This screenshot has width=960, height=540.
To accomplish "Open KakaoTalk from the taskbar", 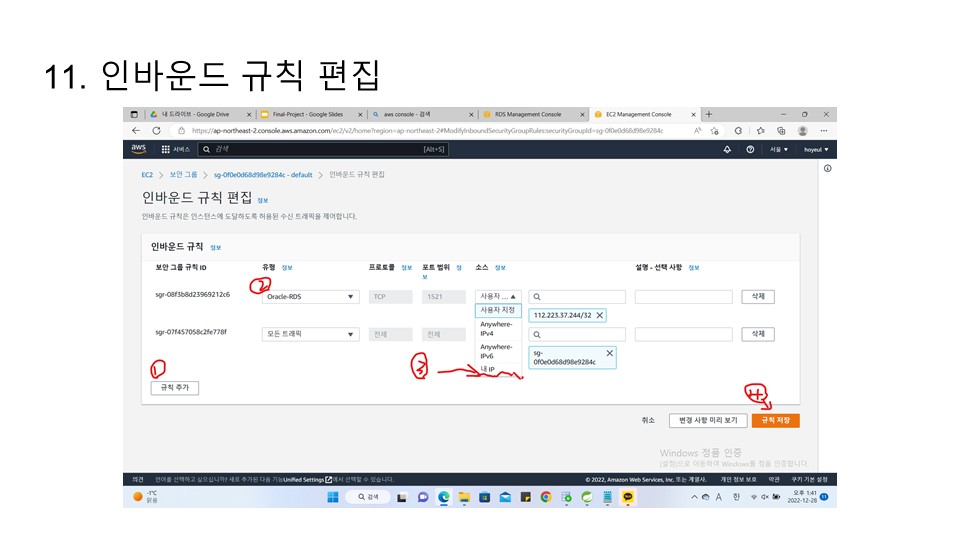I will (x=628, y=497).
